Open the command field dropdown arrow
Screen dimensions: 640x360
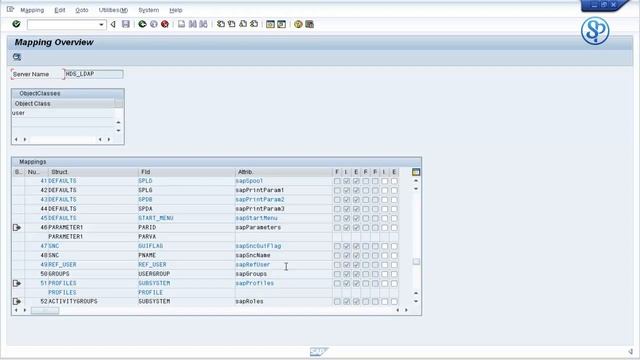[x=101, y=25]
